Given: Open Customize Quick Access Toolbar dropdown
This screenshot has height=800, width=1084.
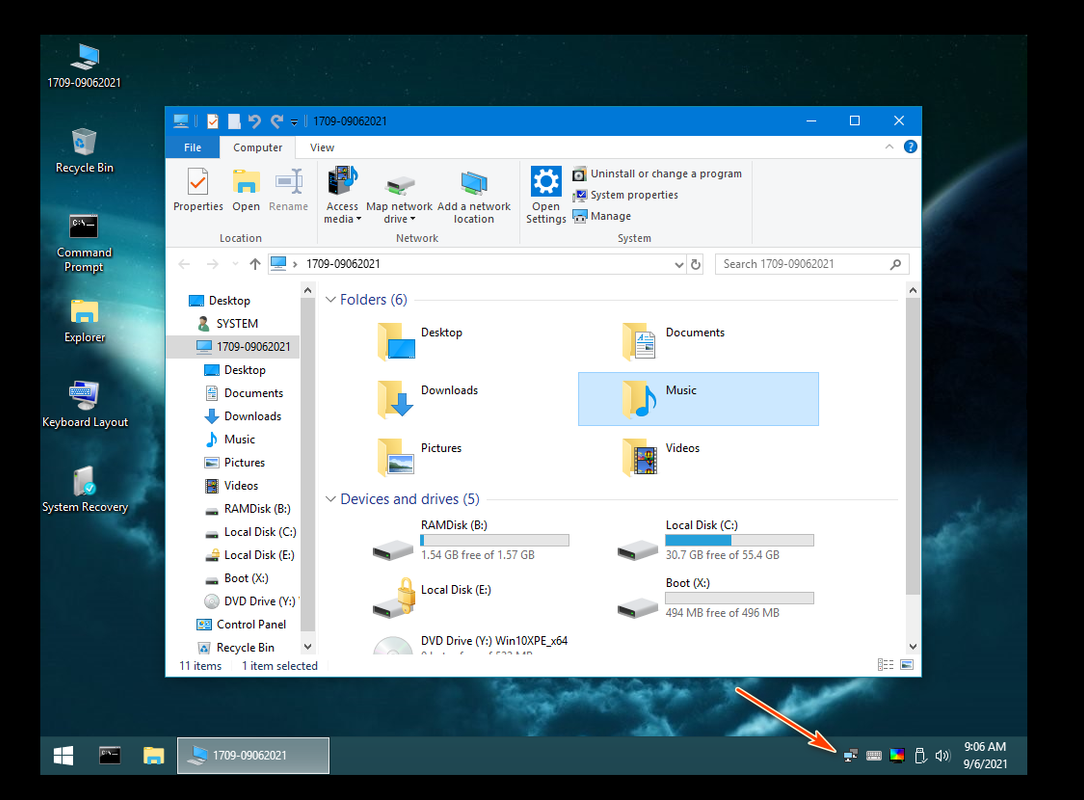Looking at the screenshot, I should click(294, 122).
